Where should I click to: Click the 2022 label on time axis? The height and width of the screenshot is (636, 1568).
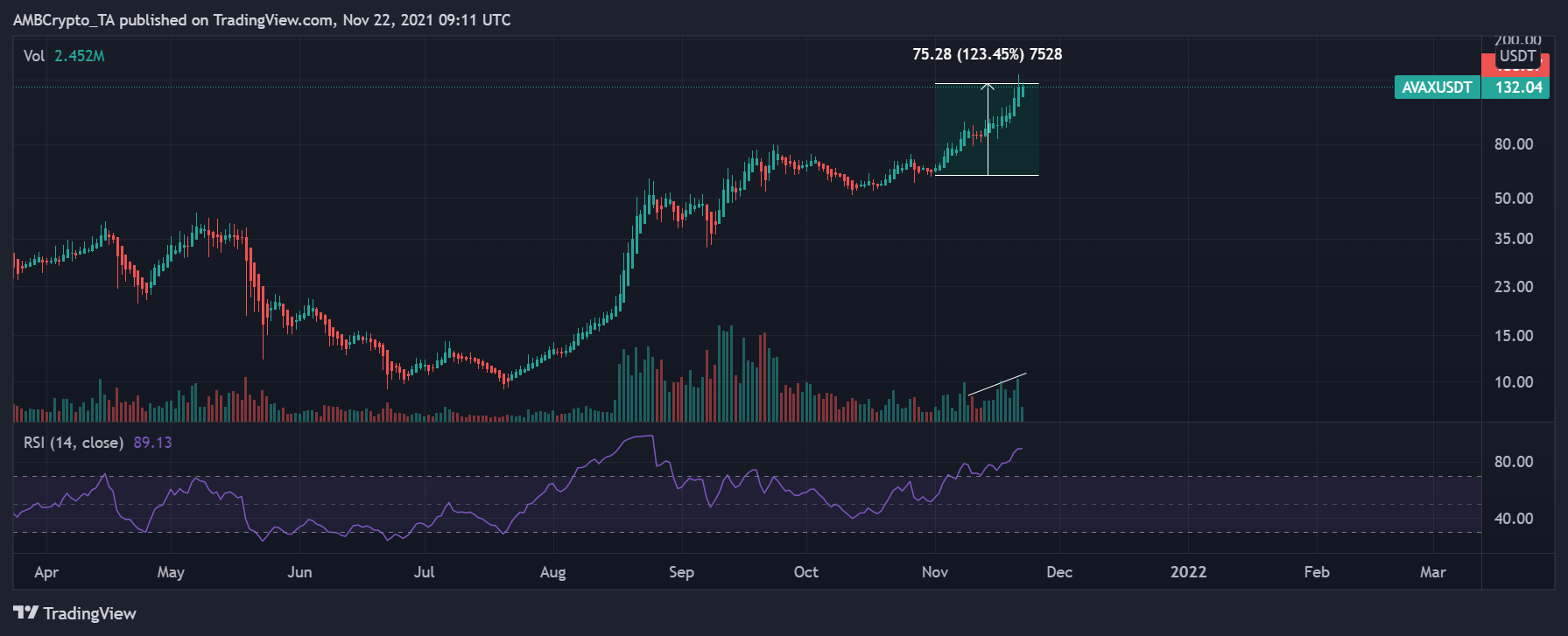pyautogui.click(x=1188, y=572)
